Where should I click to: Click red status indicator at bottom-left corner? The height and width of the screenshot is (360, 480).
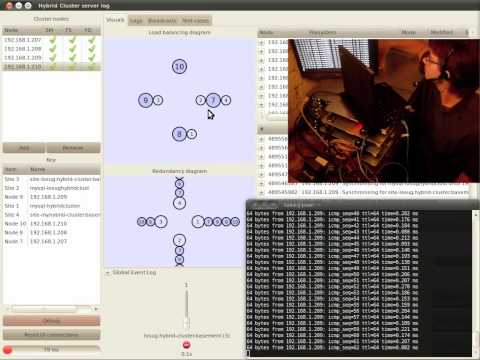8,350
